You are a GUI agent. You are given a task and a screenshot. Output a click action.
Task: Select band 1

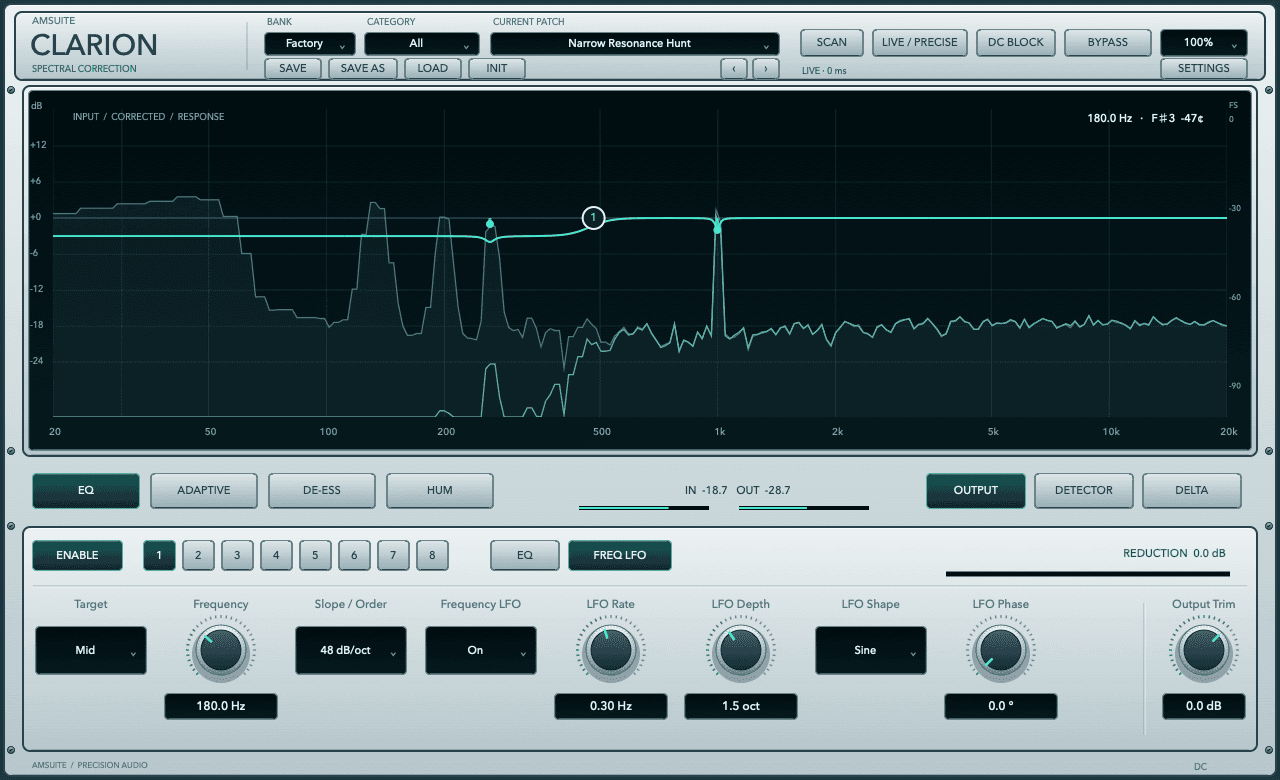coord(159,555)
